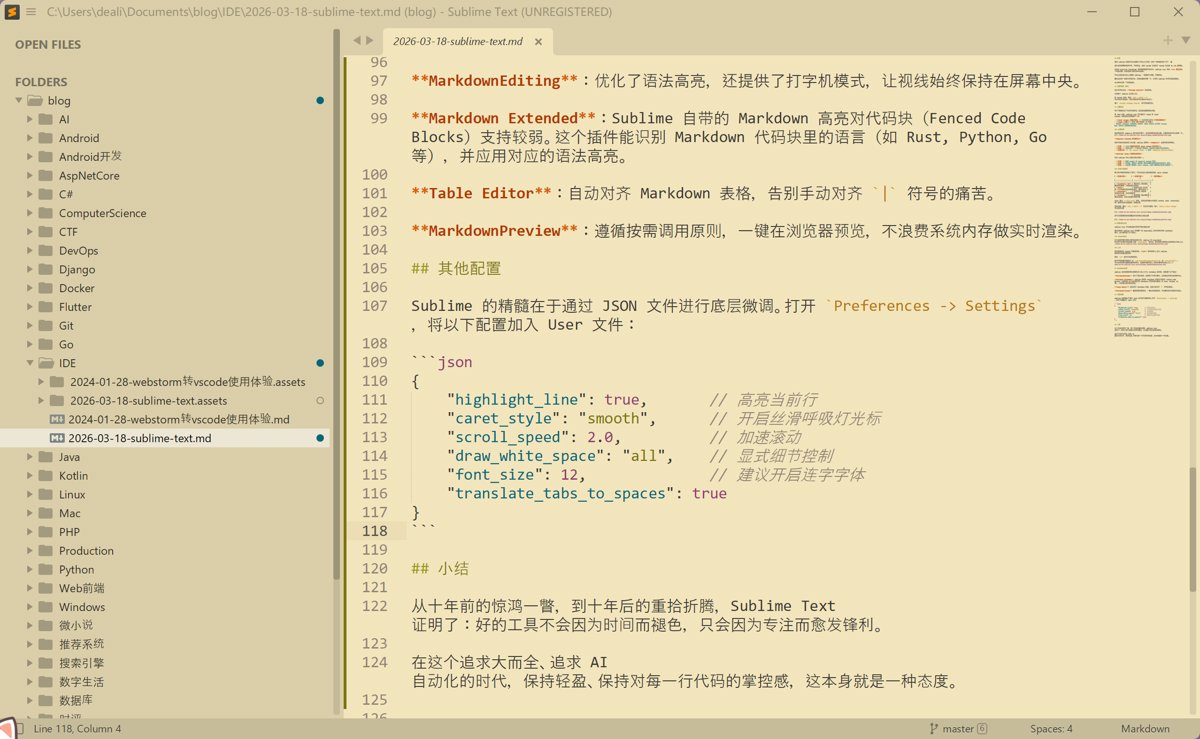Viewport: 1200px width, 739px height.
Task: Select the Android开发 folder row
Action: (164, 157)
